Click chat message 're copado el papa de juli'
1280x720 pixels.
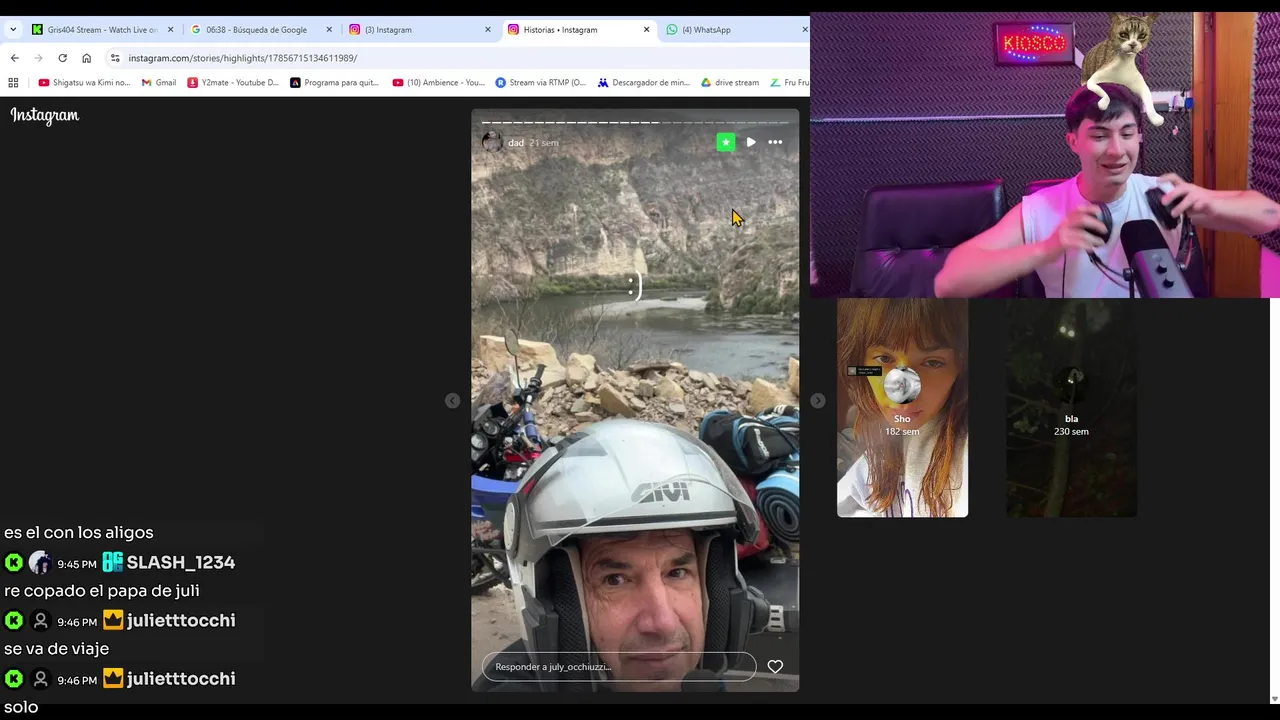(102, 591)
